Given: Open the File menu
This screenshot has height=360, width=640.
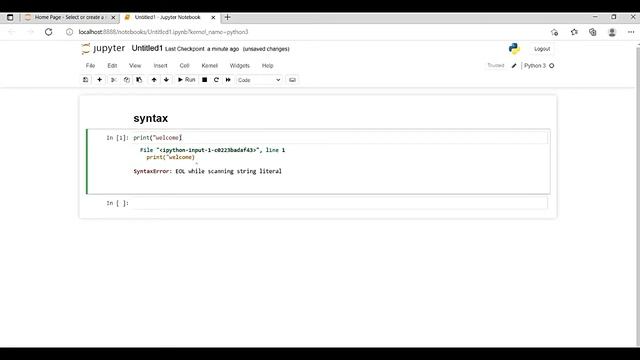Looking at the screenshot, I should point(90,66).
